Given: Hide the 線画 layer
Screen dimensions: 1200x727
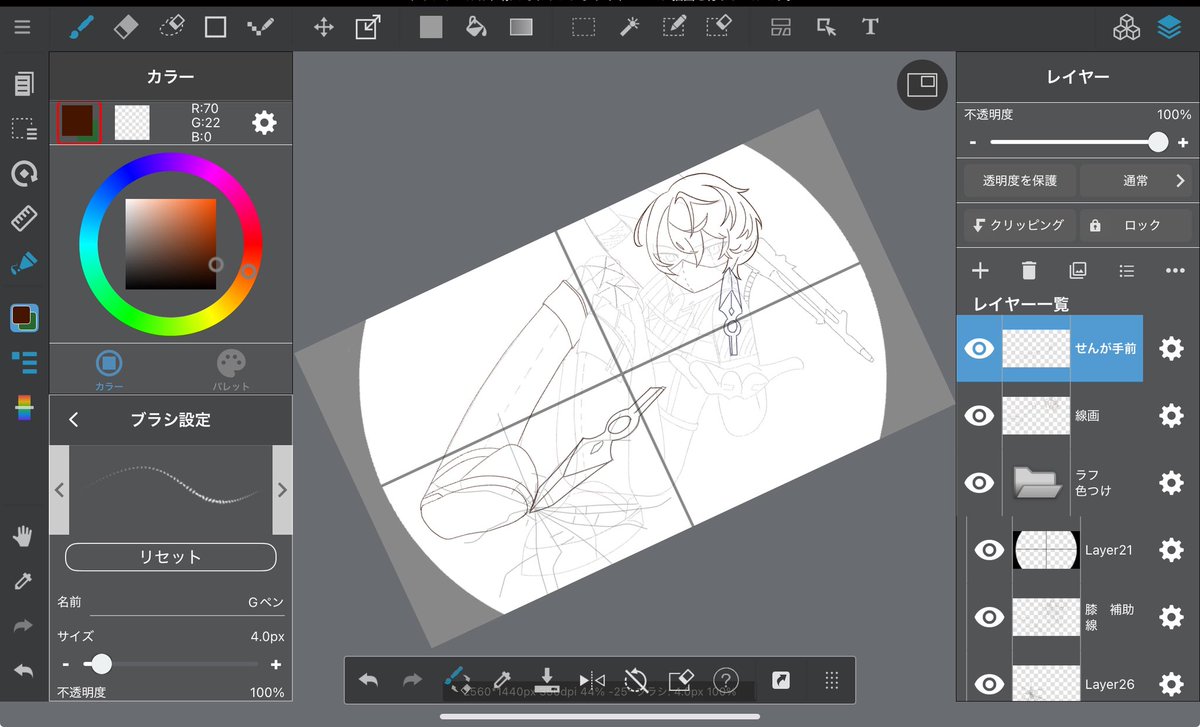Looking at the screenshot, I should click(980, 415).
